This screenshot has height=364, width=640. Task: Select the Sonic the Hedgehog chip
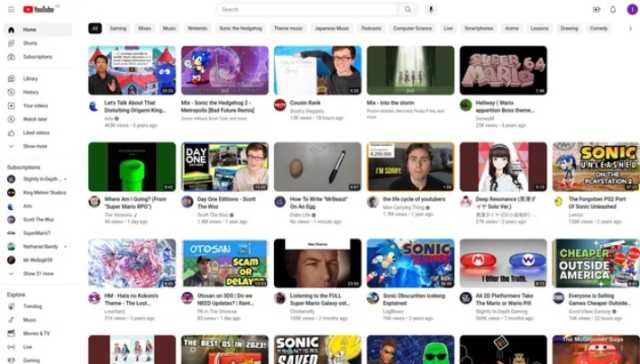pos(240,29)
